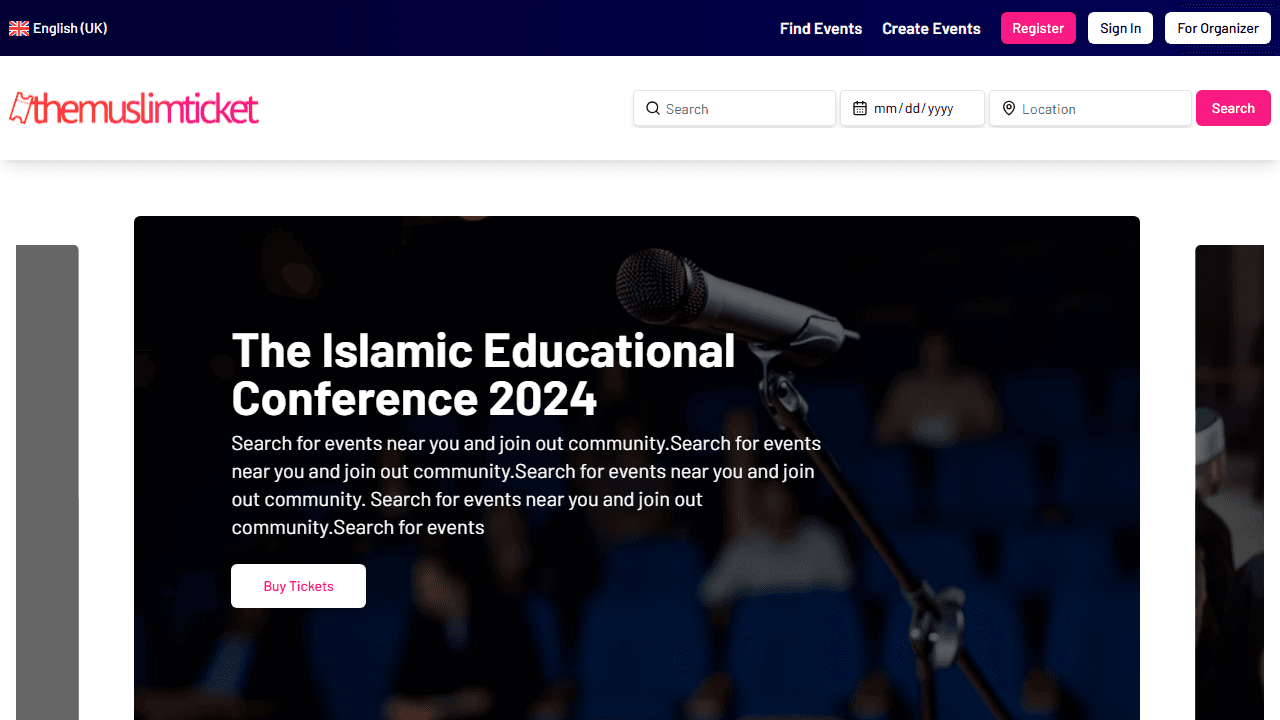Go to themuslimticket logo homepage
This screenshot has width=1280, height=720.
[134, 108]
